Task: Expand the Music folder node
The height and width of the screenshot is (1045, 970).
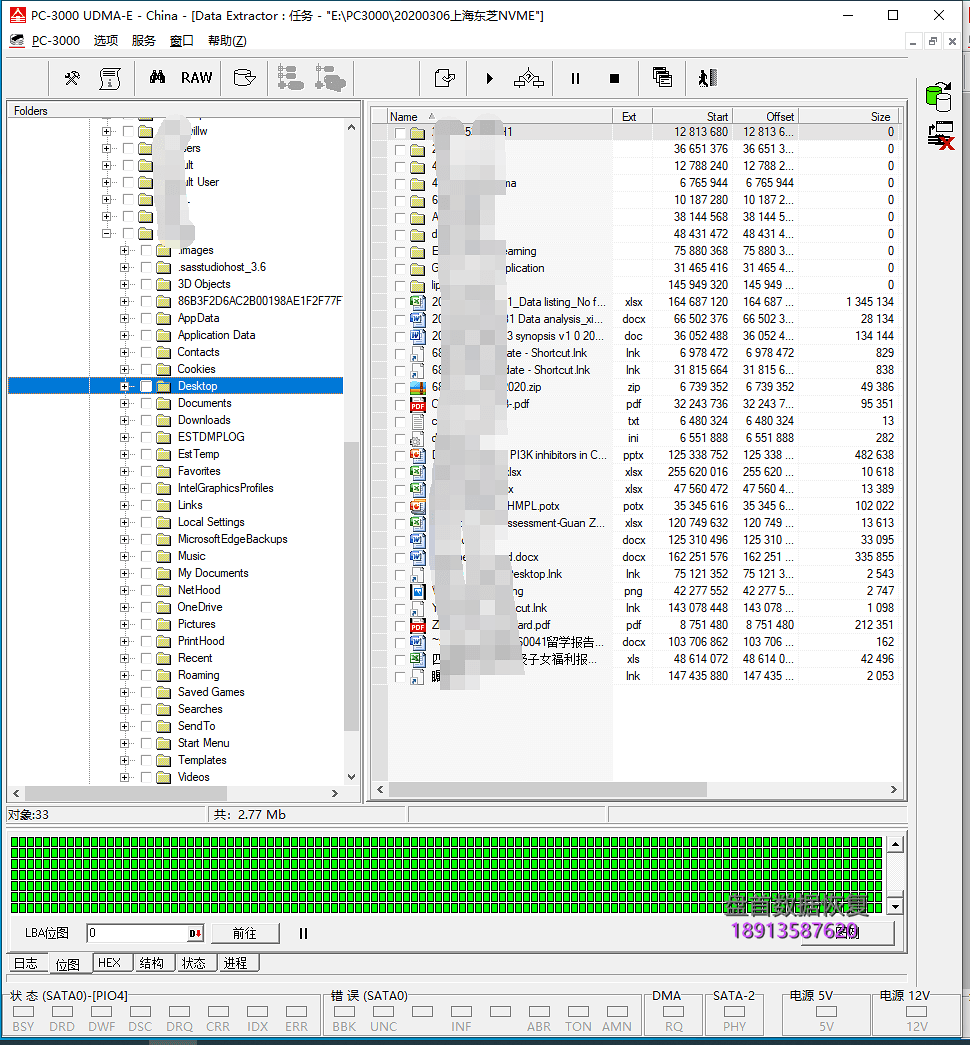Action: pos(124,556)
